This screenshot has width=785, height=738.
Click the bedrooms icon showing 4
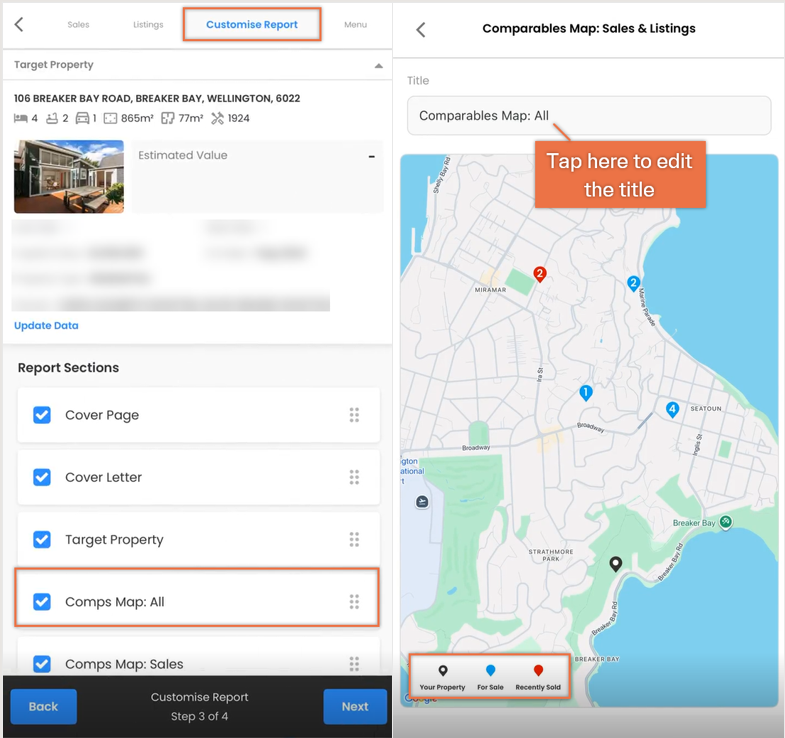[x=21, y=118]
